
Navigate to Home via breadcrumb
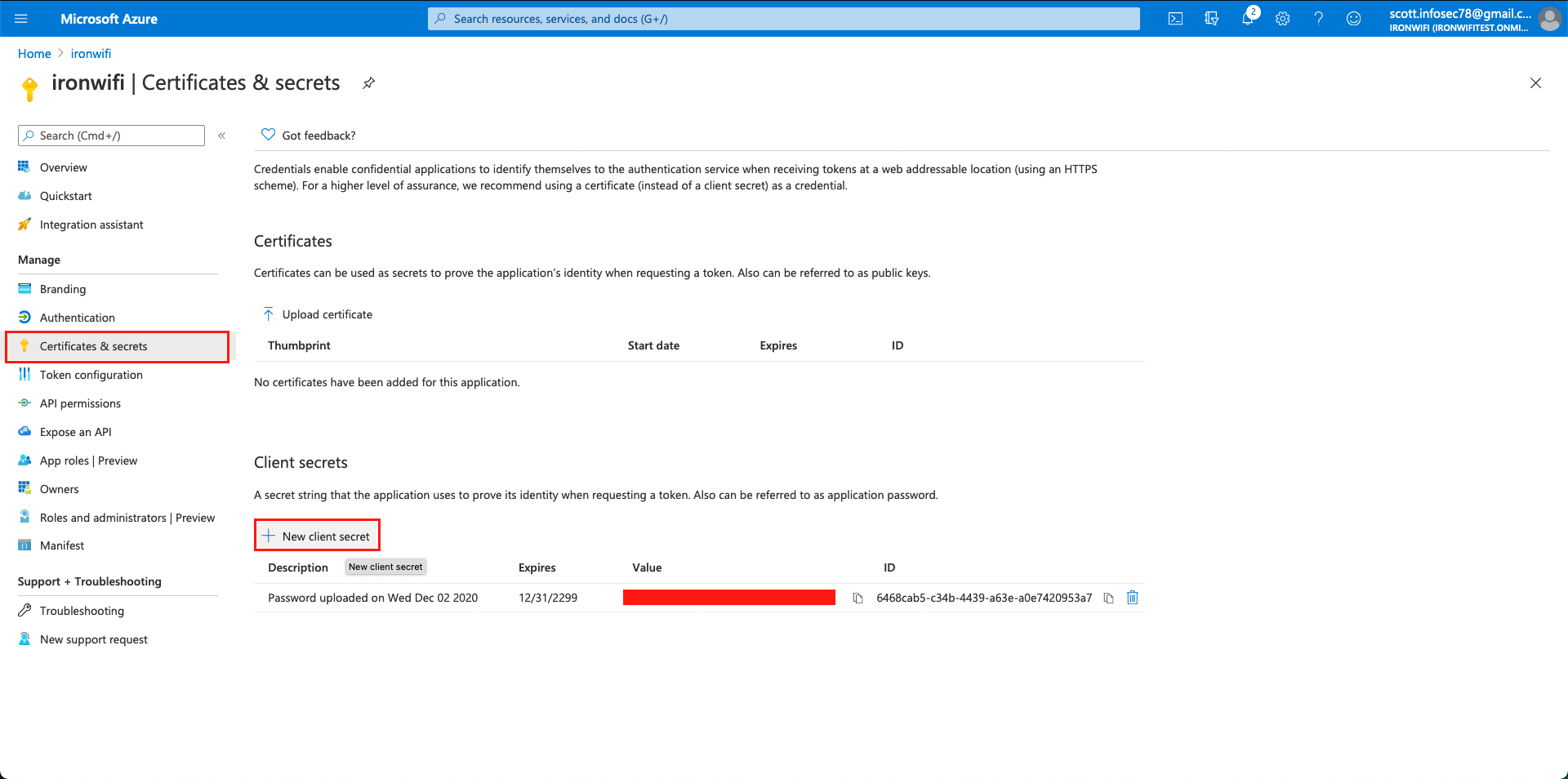34,53
